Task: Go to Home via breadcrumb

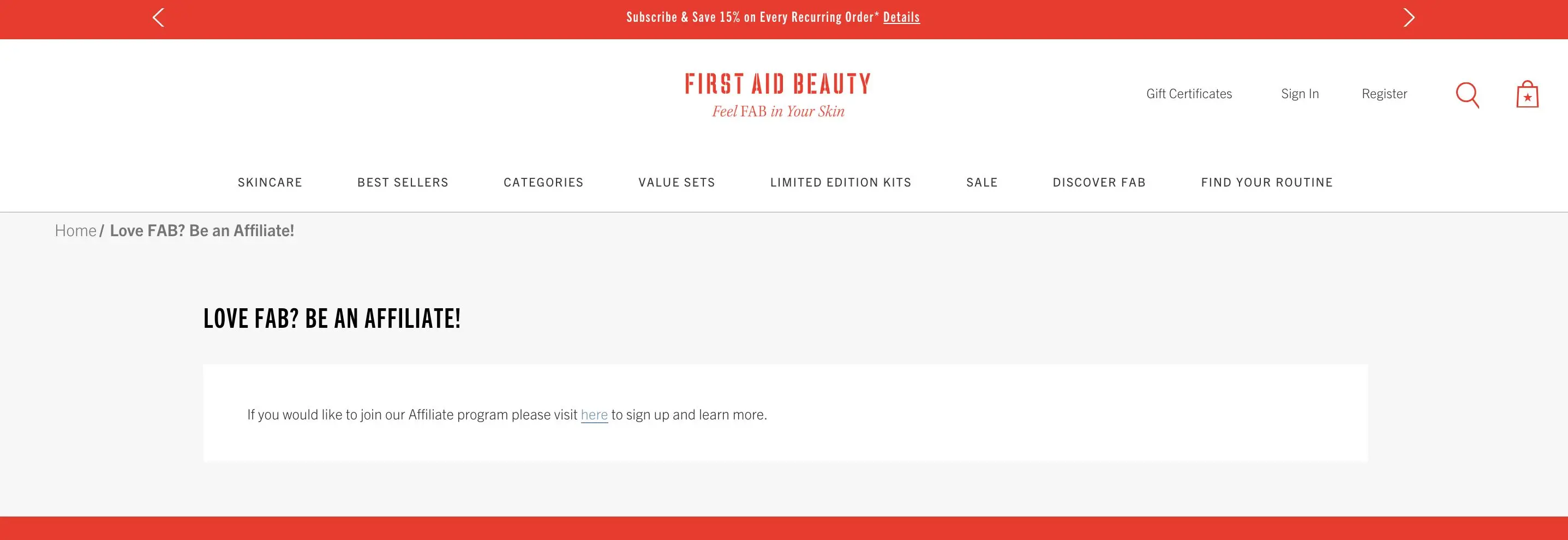Action: 75,231
